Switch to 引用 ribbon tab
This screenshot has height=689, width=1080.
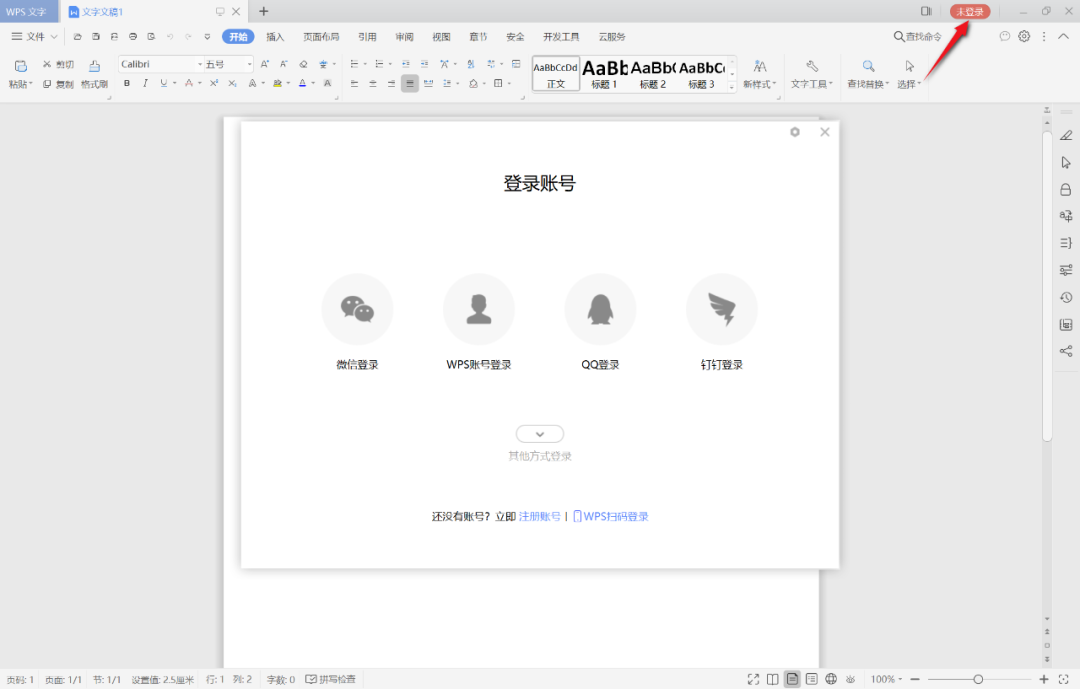click(x=367, y=37)
